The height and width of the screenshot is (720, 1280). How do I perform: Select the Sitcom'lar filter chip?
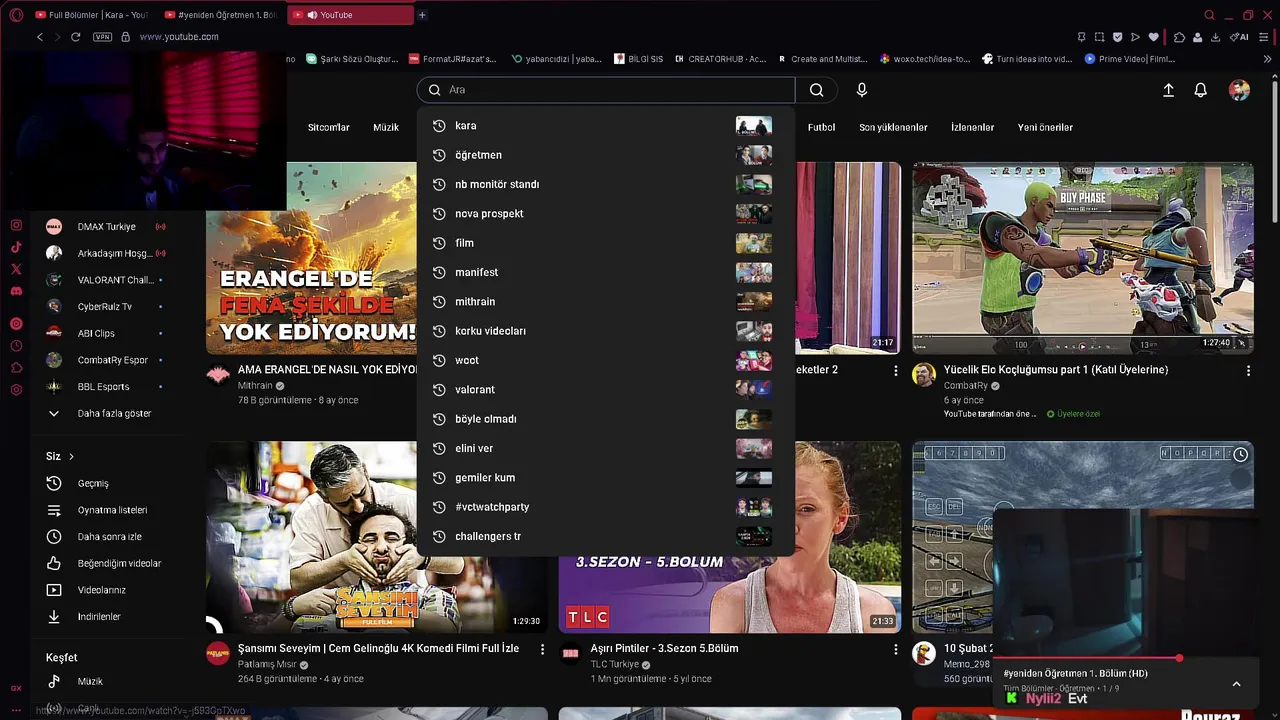pos(329,127)
